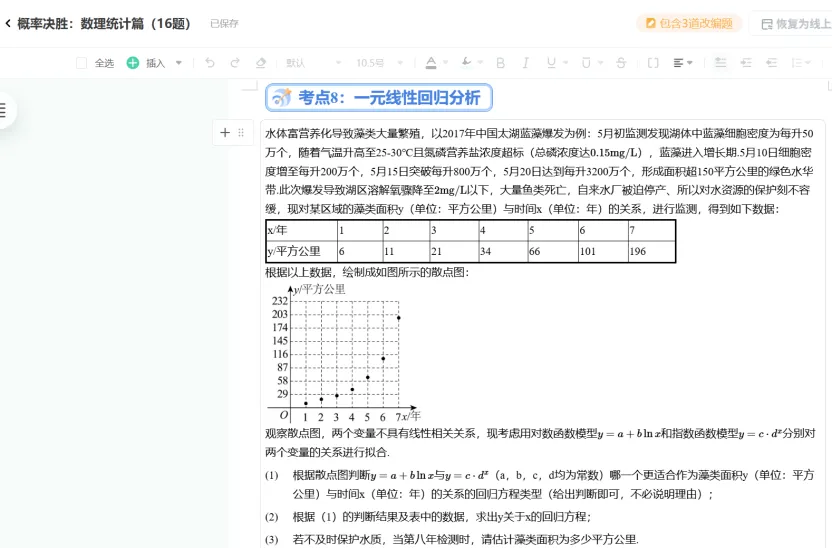The image size is (832, 548).
Task: Click the x-row table cell containing 7
Action: point(652,230)
